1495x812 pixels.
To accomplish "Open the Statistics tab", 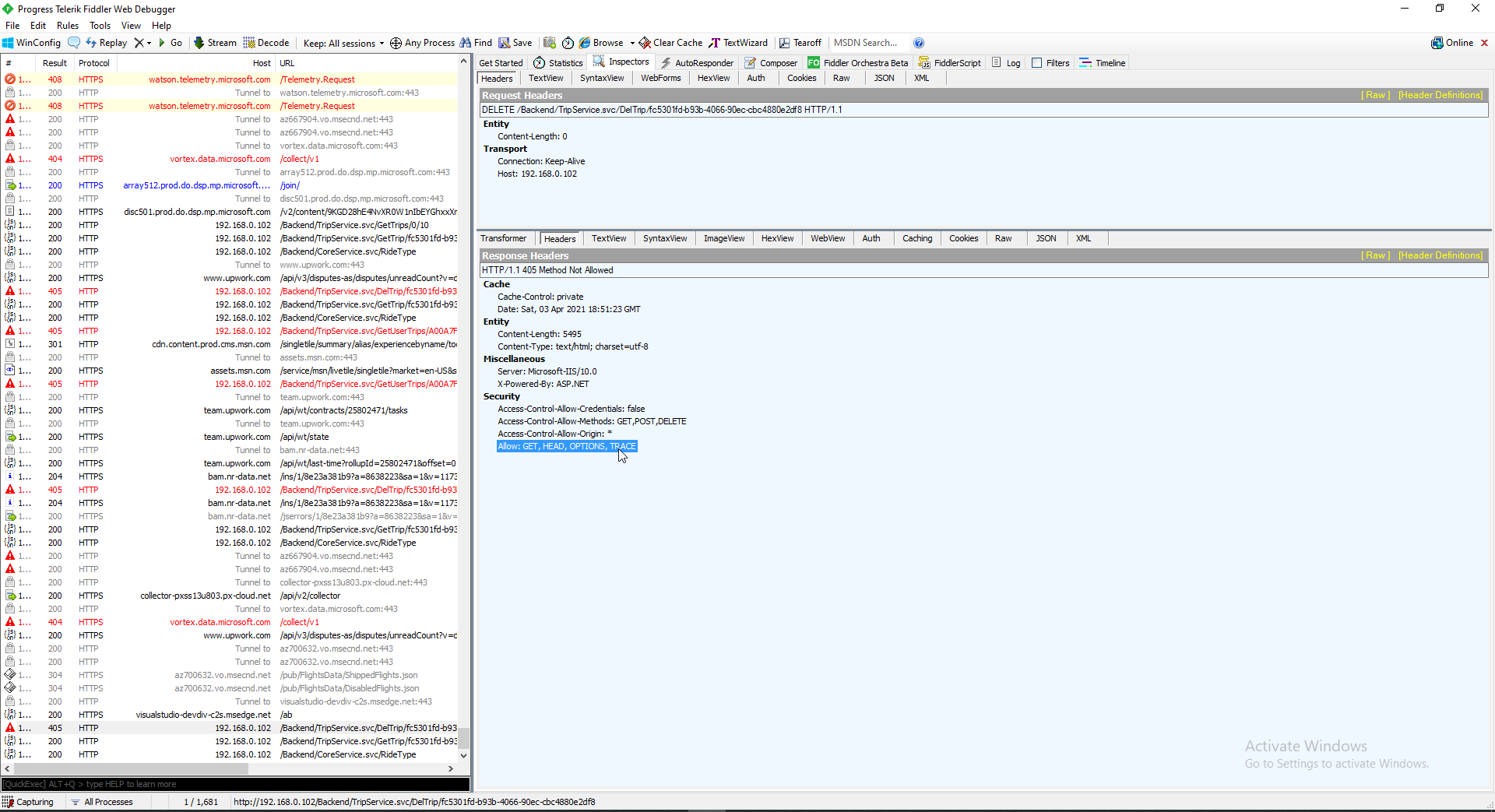I will (x=558, y=63).
